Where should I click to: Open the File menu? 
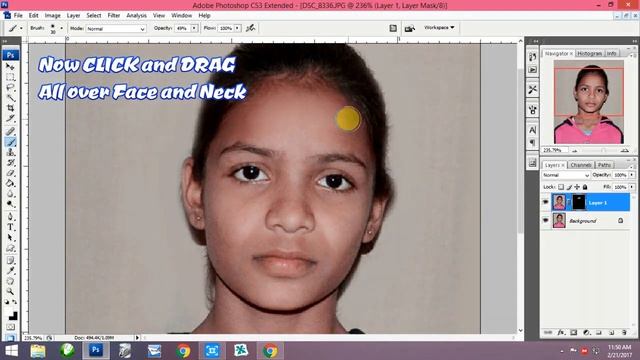[18, 16]
